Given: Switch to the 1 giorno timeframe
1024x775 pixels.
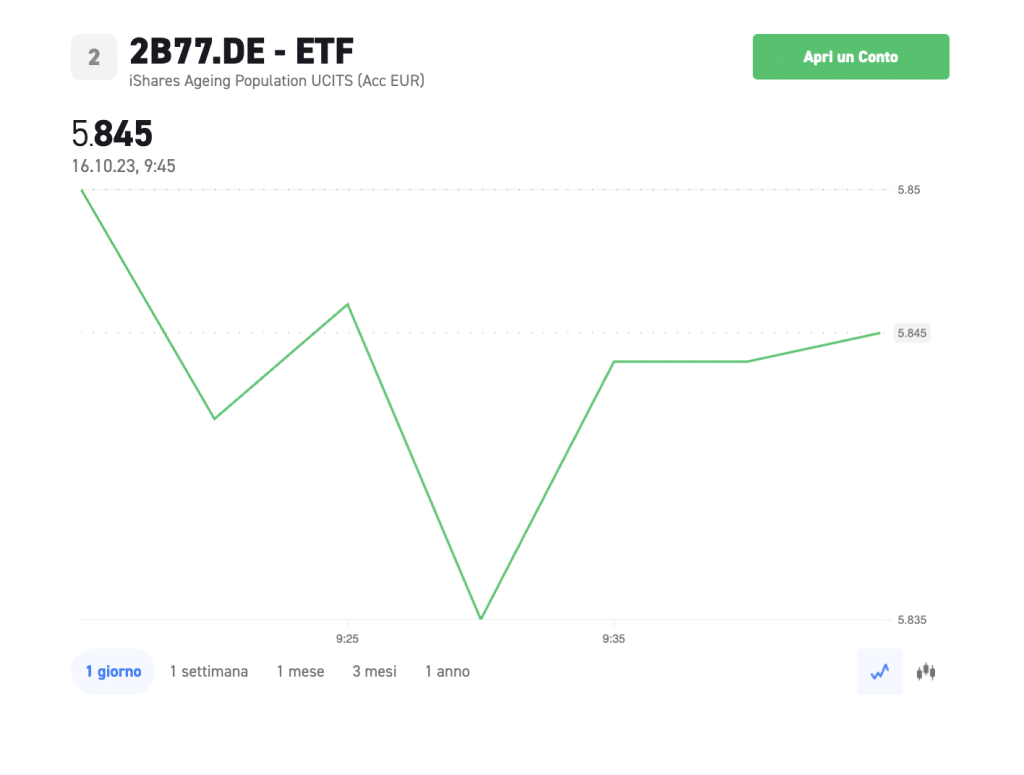Looking at the screenshot, I should point(112,671).
